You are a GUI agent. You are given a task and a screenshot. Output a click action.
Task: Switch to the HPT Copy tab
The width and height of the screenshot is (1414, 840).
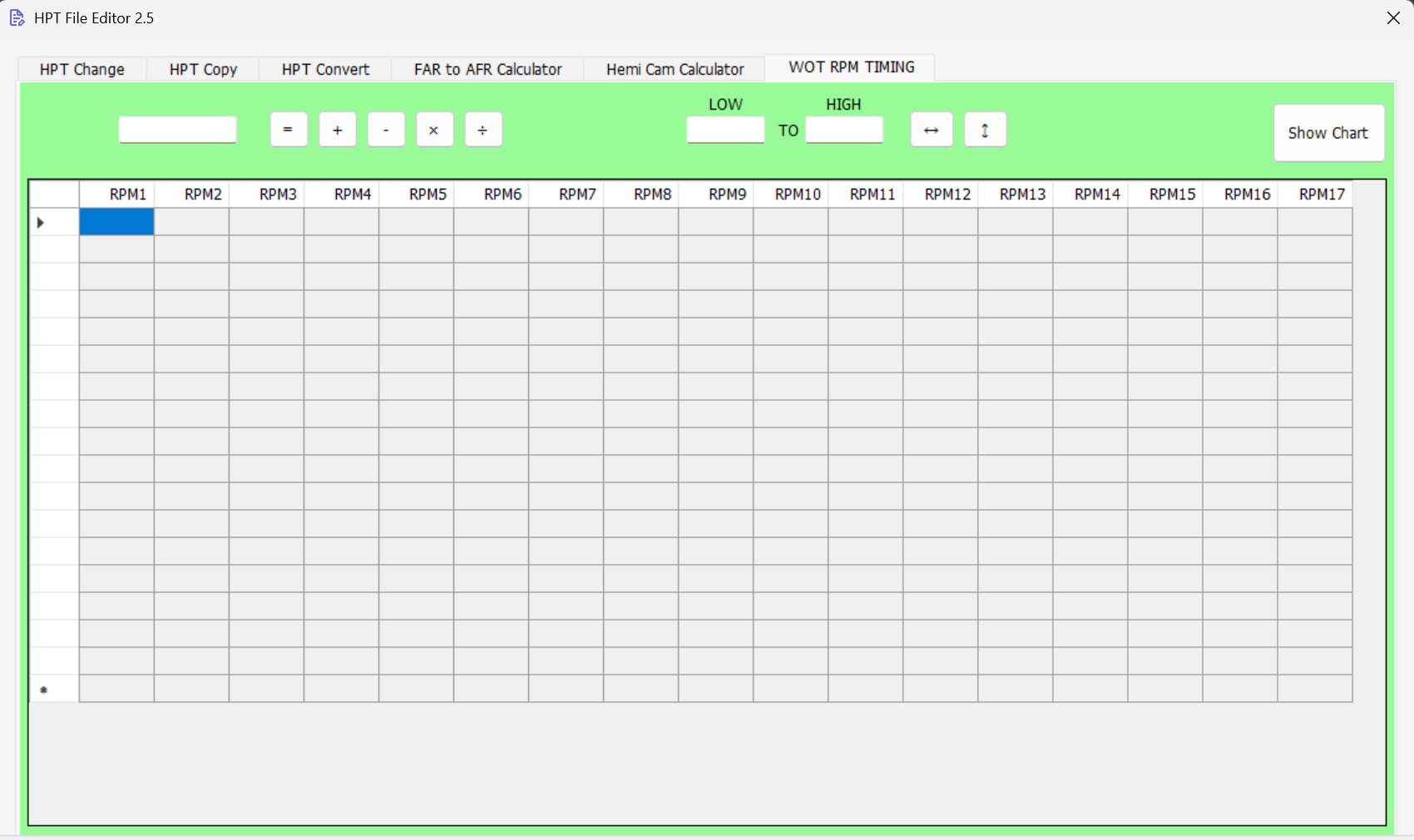click(x=203, y=69)
